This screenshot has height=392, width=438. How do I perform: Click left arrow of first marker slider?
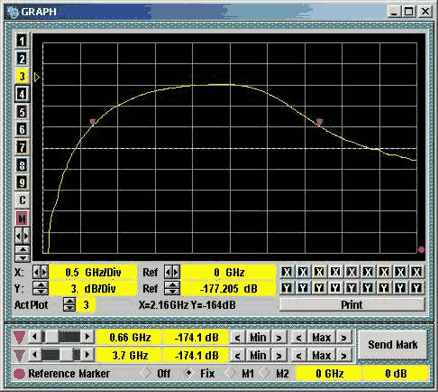tap(34, 337)
